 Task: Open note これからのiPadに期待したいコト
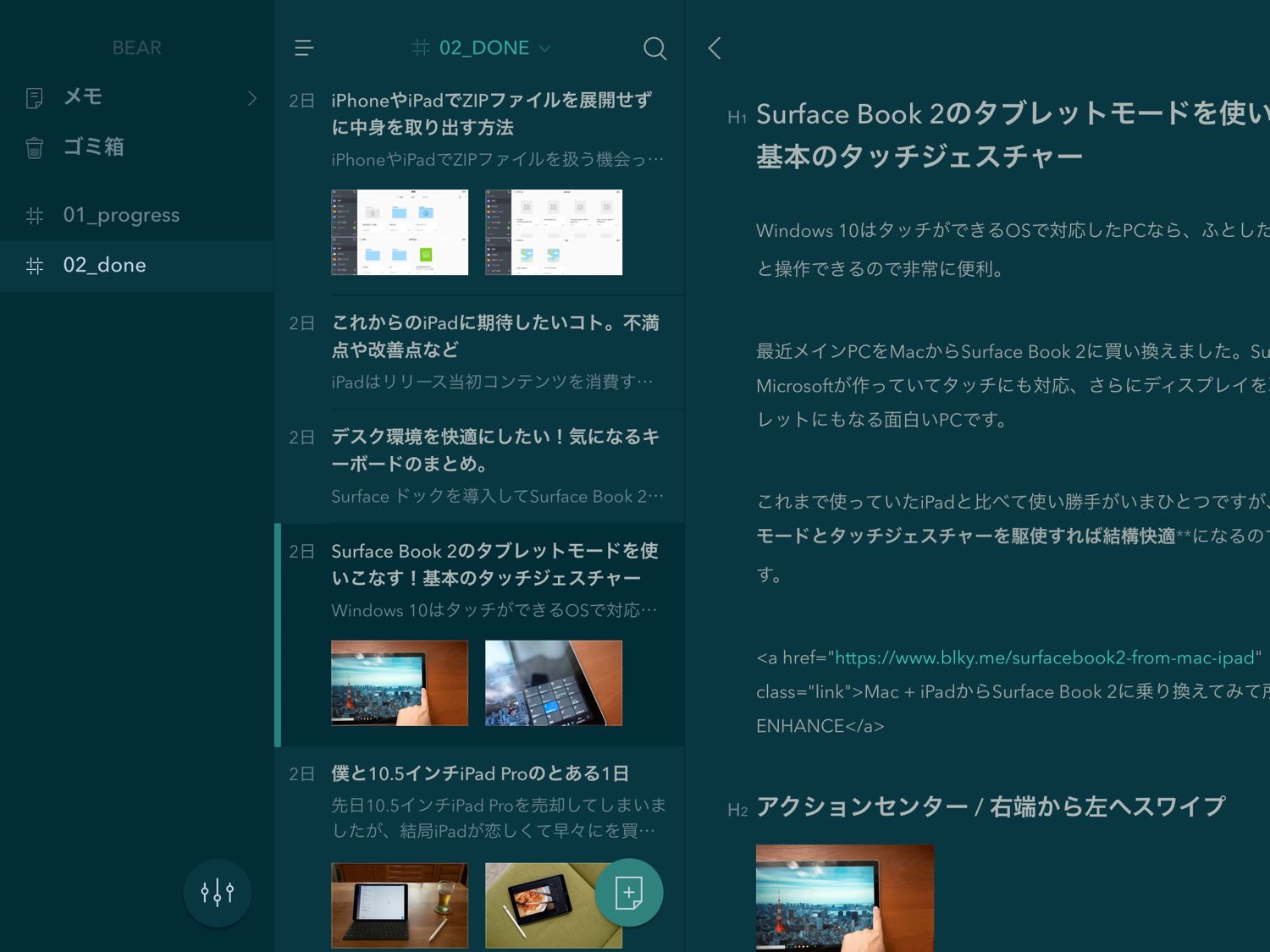[480, 353]
